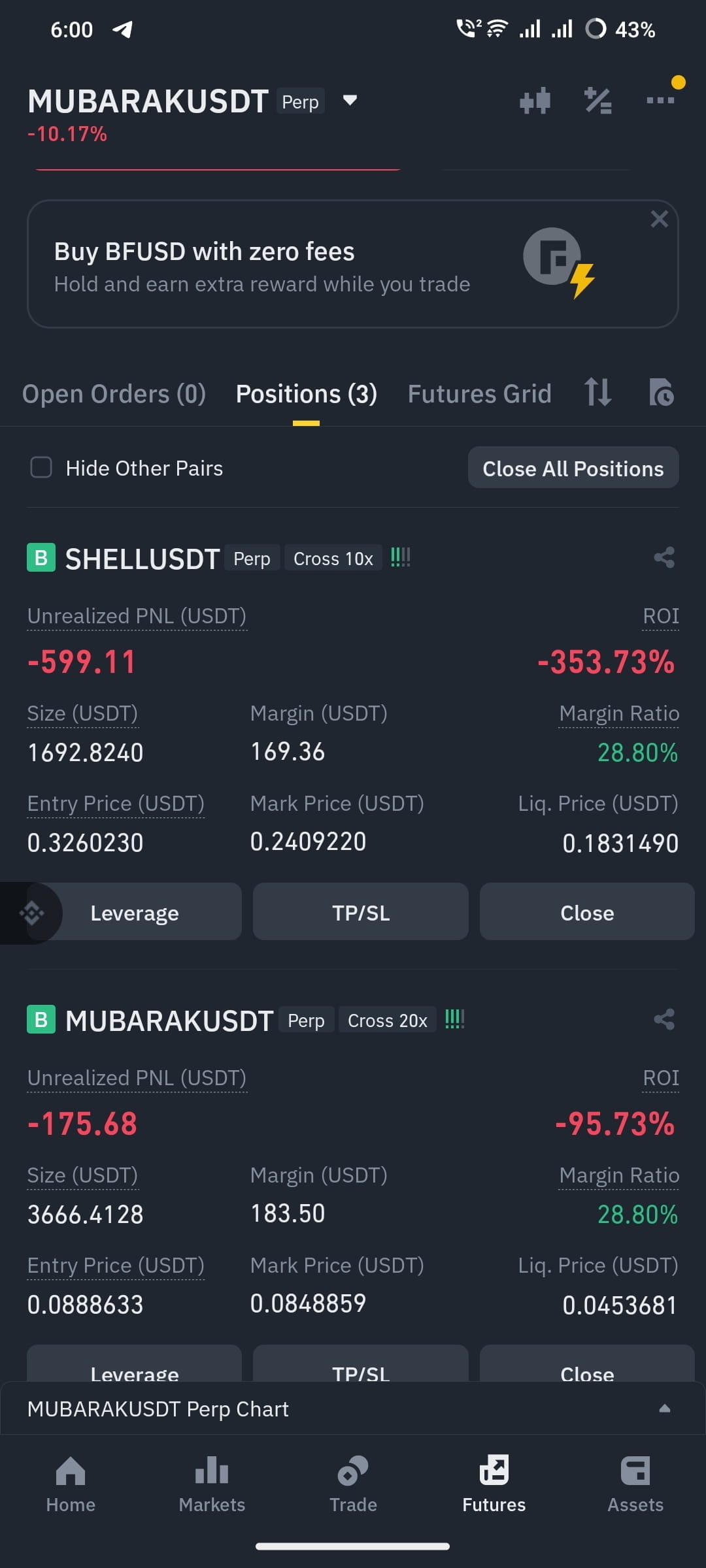Expand the MUBARAKUSDT Perp Chart panel
This screenshot has width=706, height=1568.
click(353, 1409)
